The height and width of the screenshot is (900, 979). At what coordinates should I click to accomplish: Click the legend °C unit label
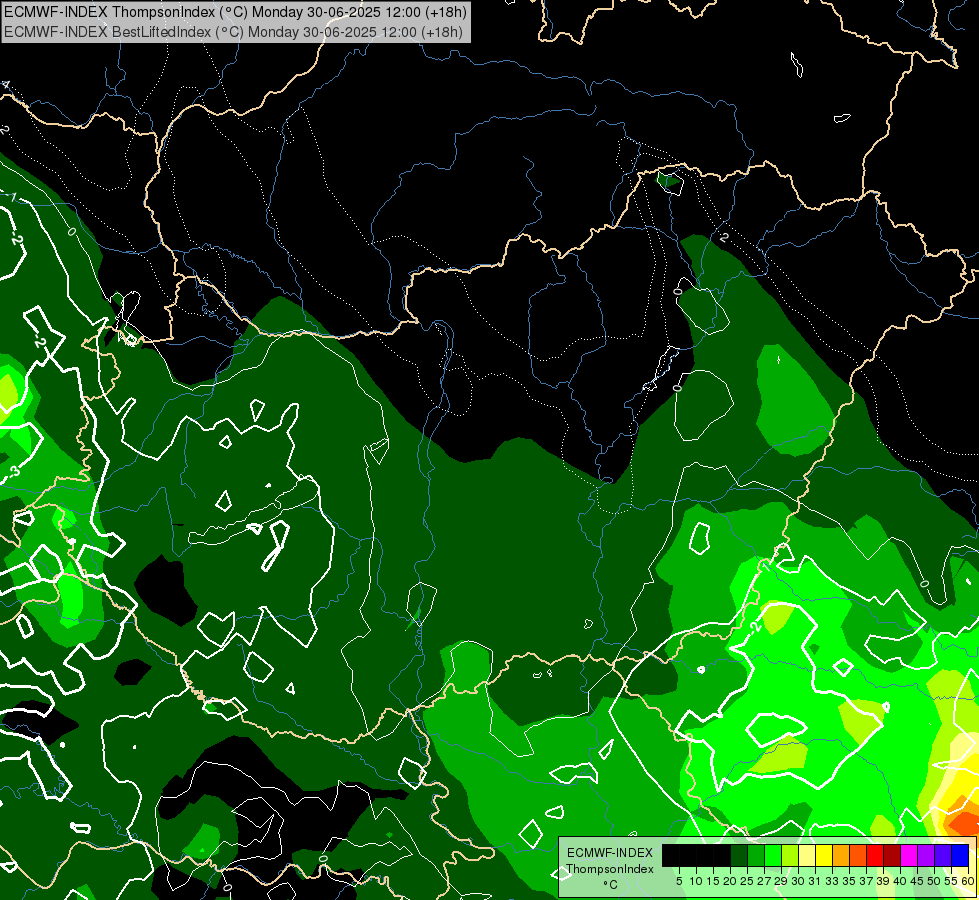coord(611,885)
